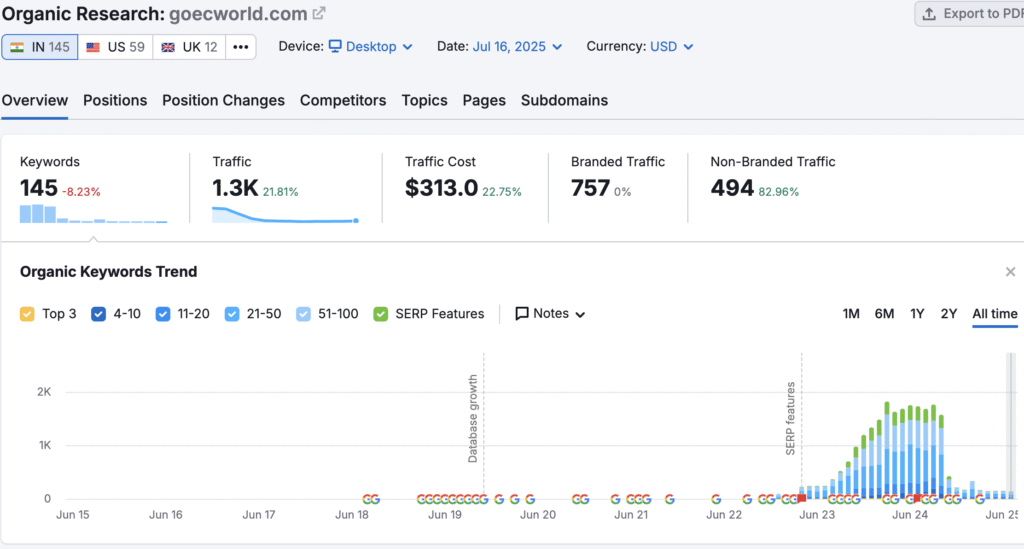Disable the SERP Features checkbox
Screen dimensions: 1024x549
click(x=381, y=314)
